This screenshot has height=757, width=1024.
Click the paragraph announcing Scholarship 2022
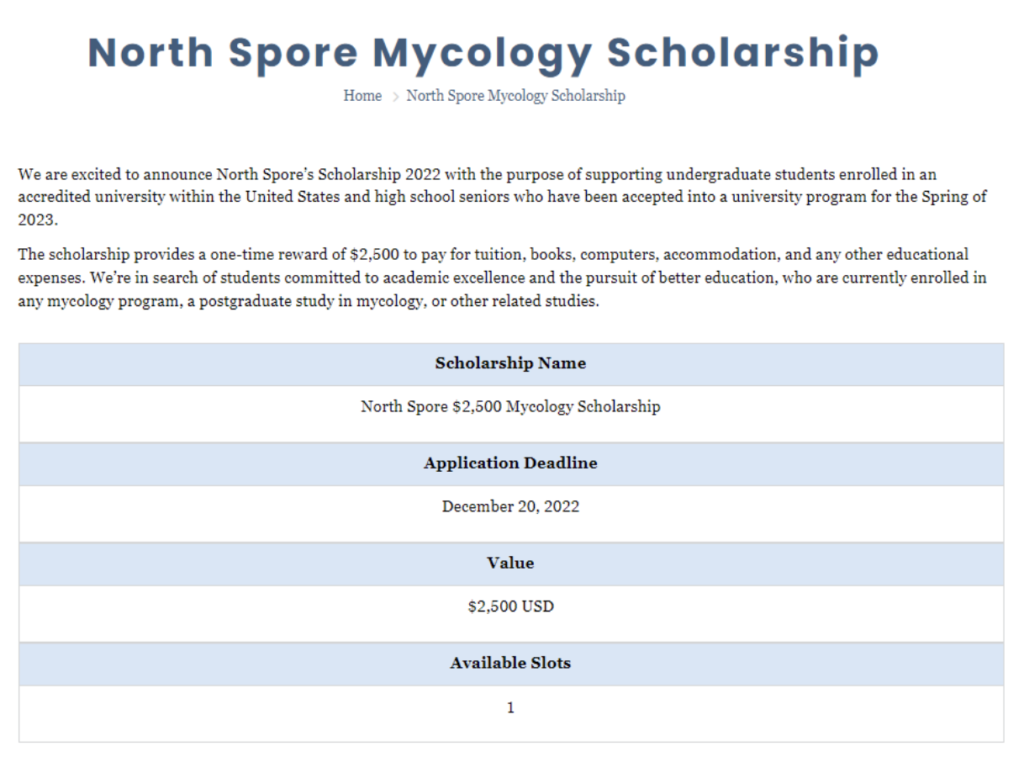pyautogui.click(x=502, y=197)
